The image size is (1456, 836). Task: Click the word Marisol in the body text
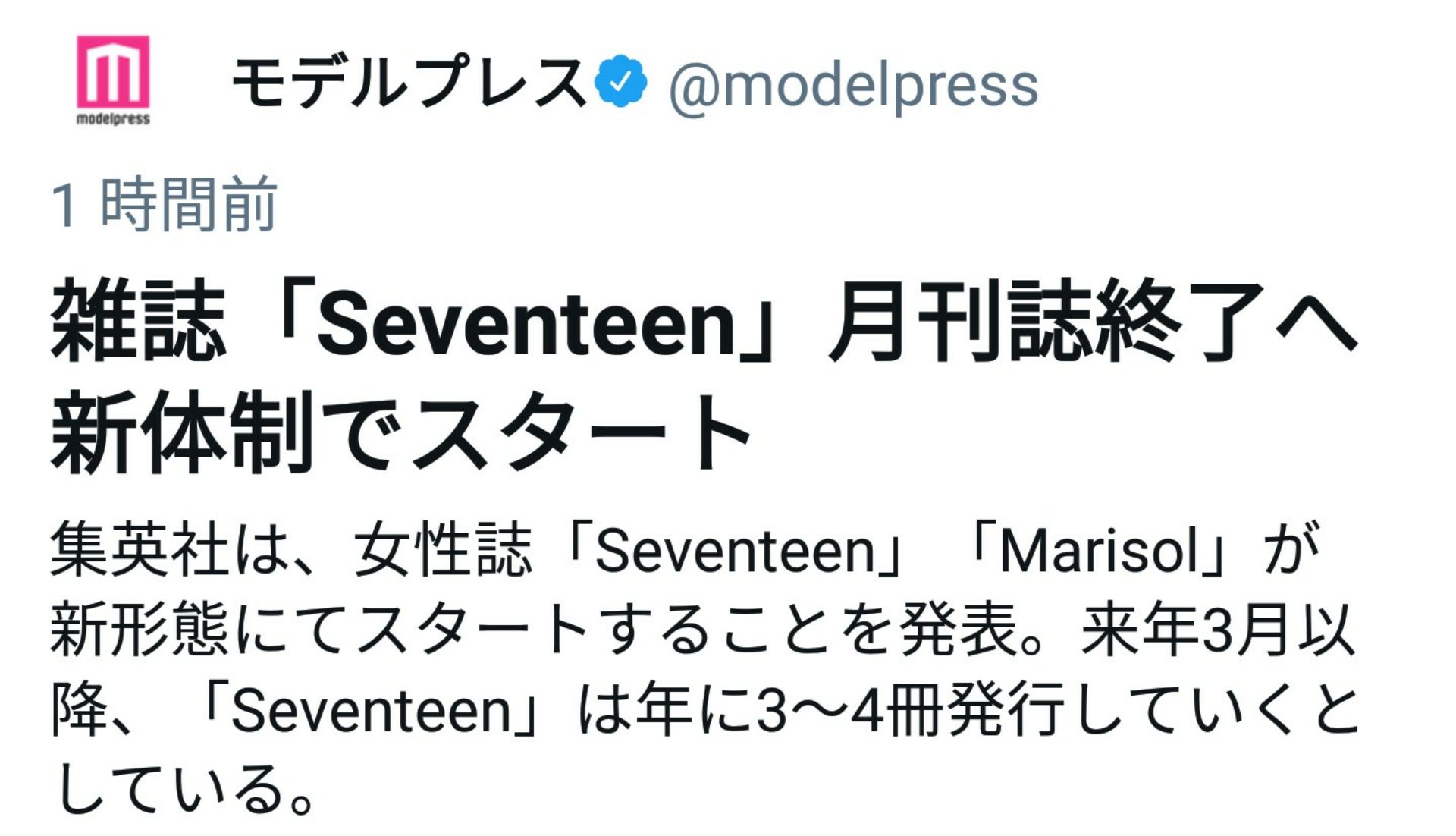click(1099, 551)
